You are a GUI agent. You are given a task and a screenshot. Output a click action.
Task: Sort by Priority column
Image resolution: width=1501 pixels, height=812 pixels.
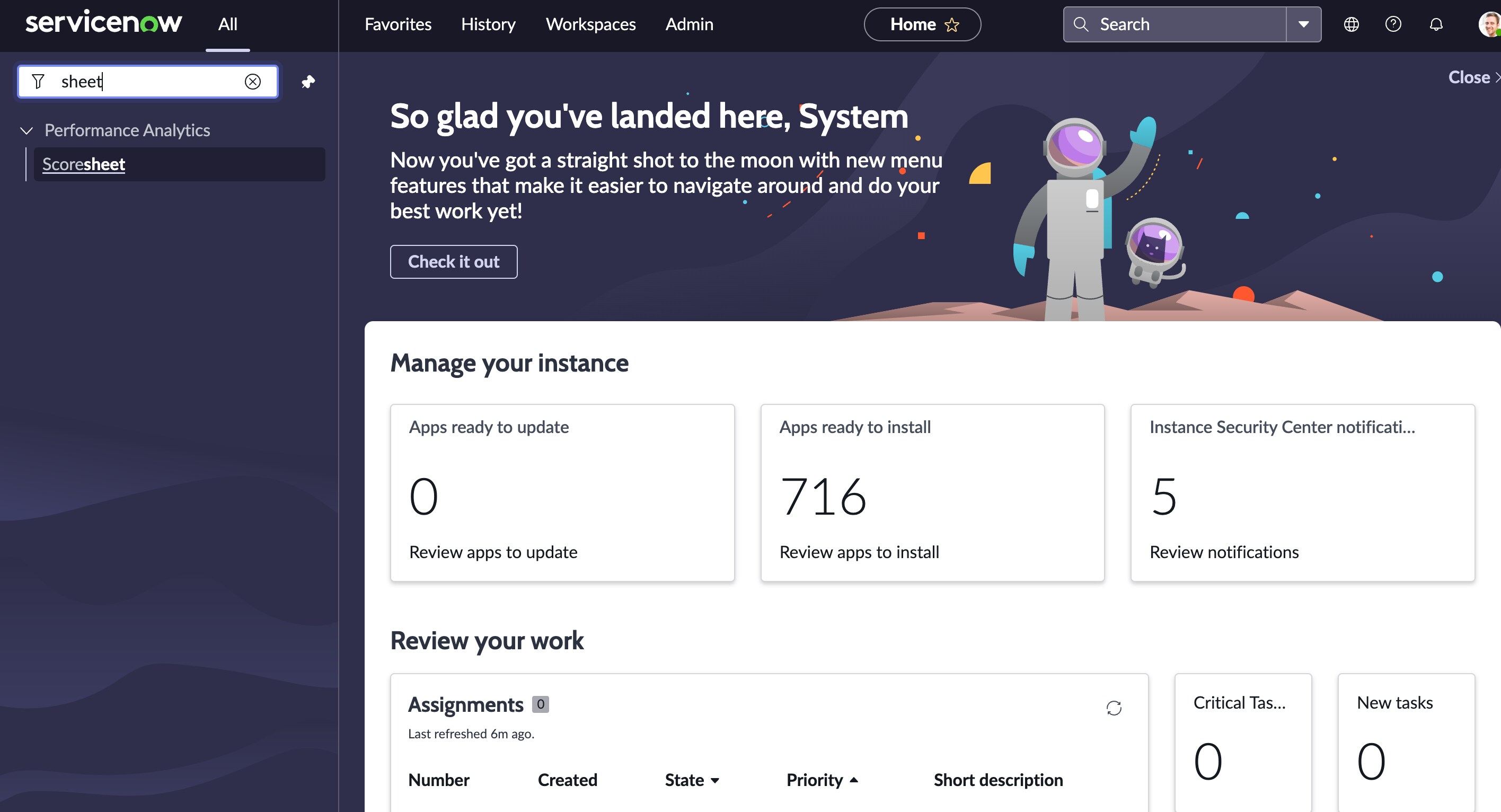click(822, 780)
